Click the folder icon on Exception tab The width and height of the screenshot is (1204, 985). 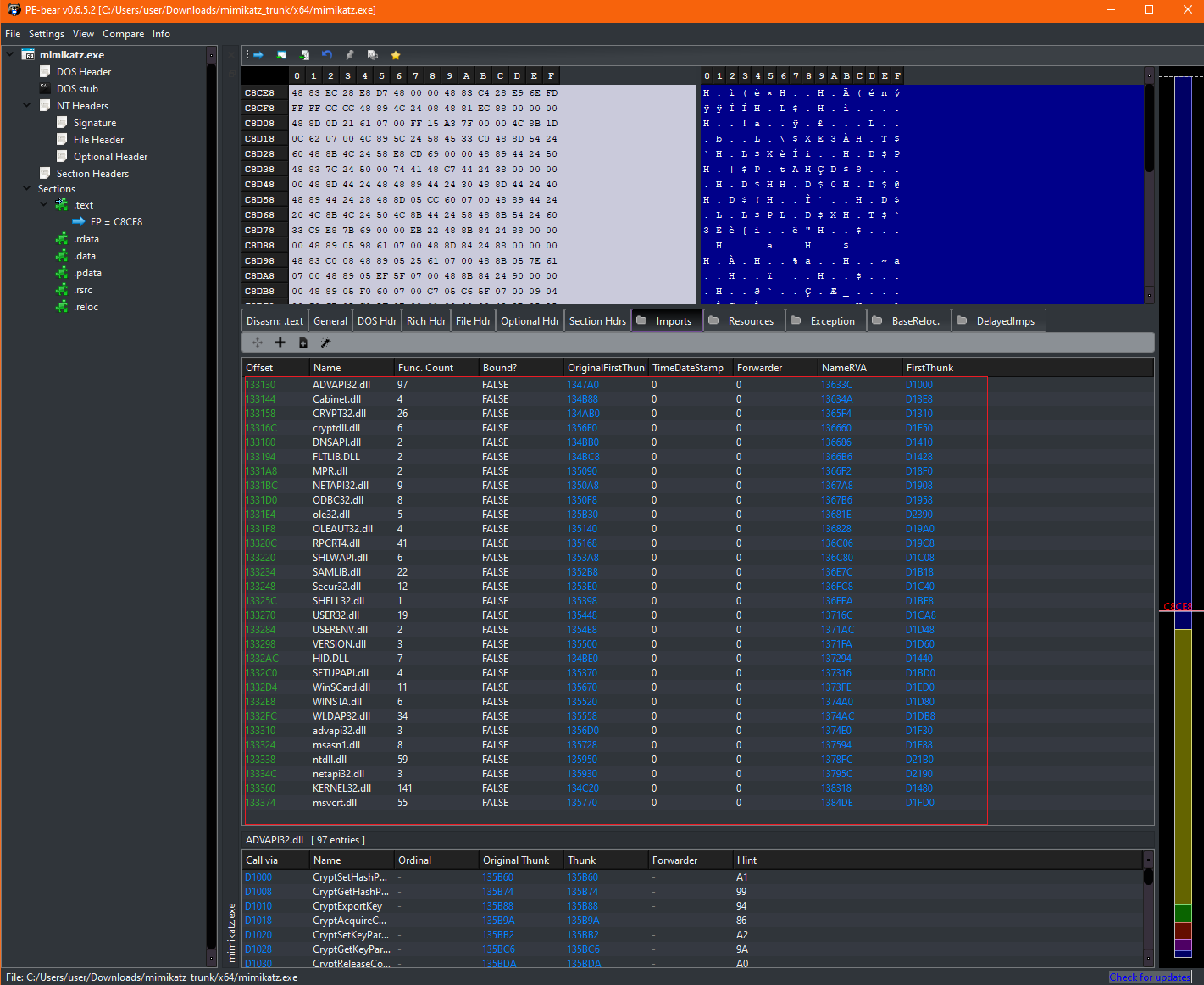coord(796,320)
